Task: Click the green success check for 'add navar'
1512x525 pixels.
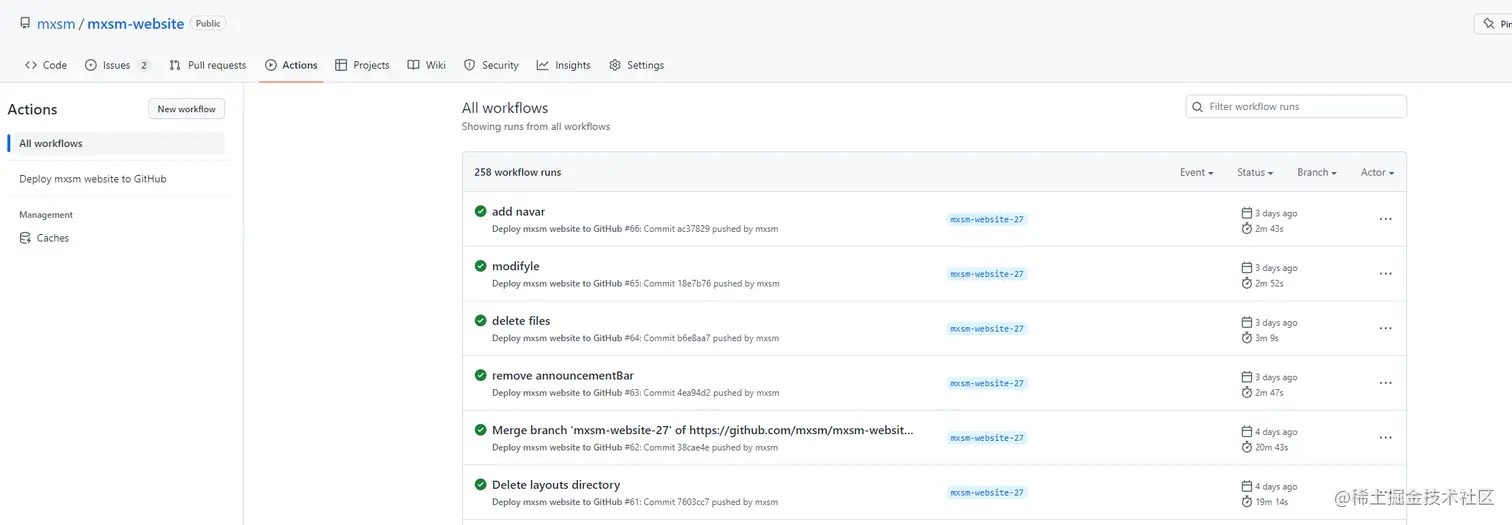Action: pos(481,211)
